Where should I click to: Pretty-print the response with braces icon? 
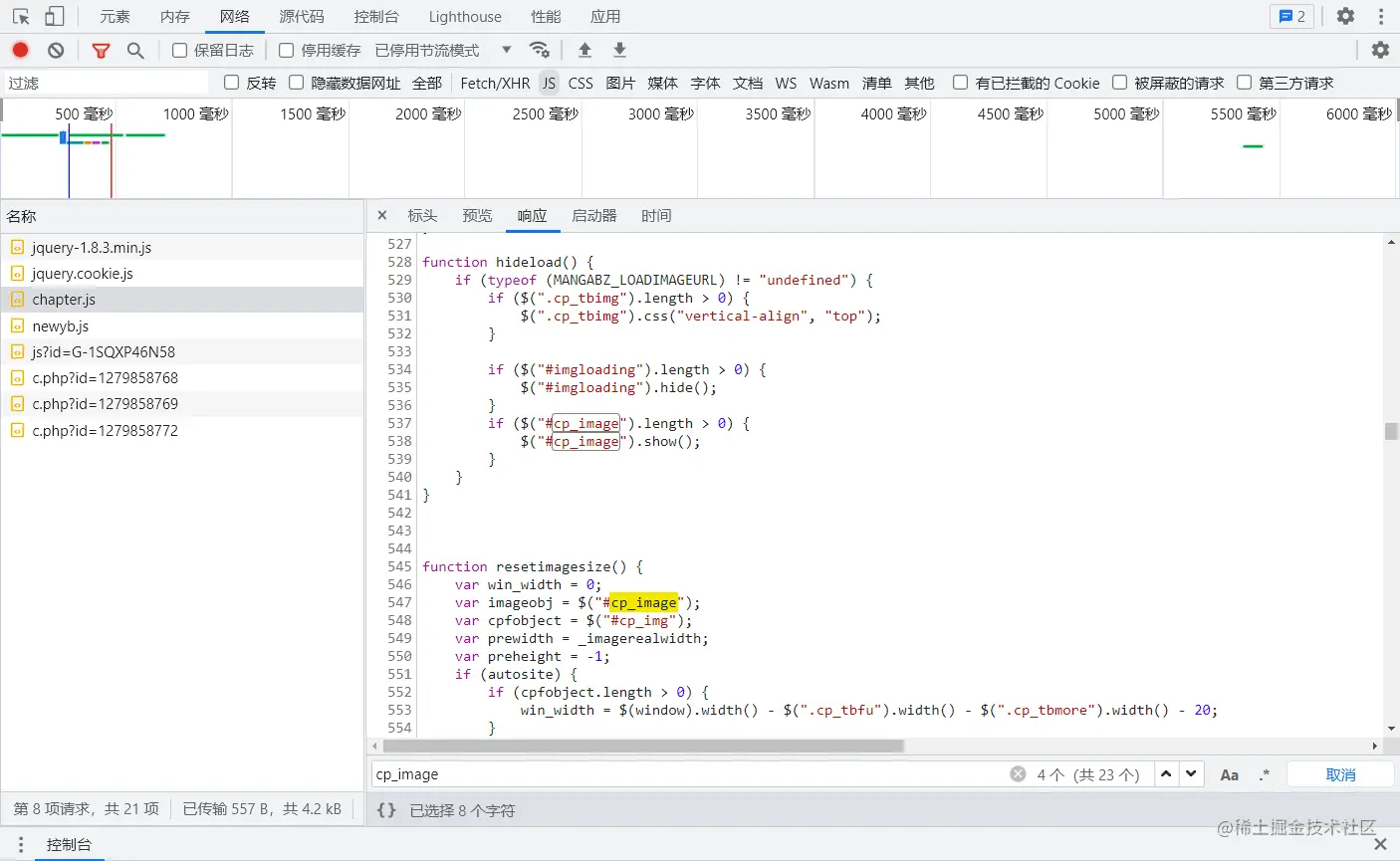(386, 810)
